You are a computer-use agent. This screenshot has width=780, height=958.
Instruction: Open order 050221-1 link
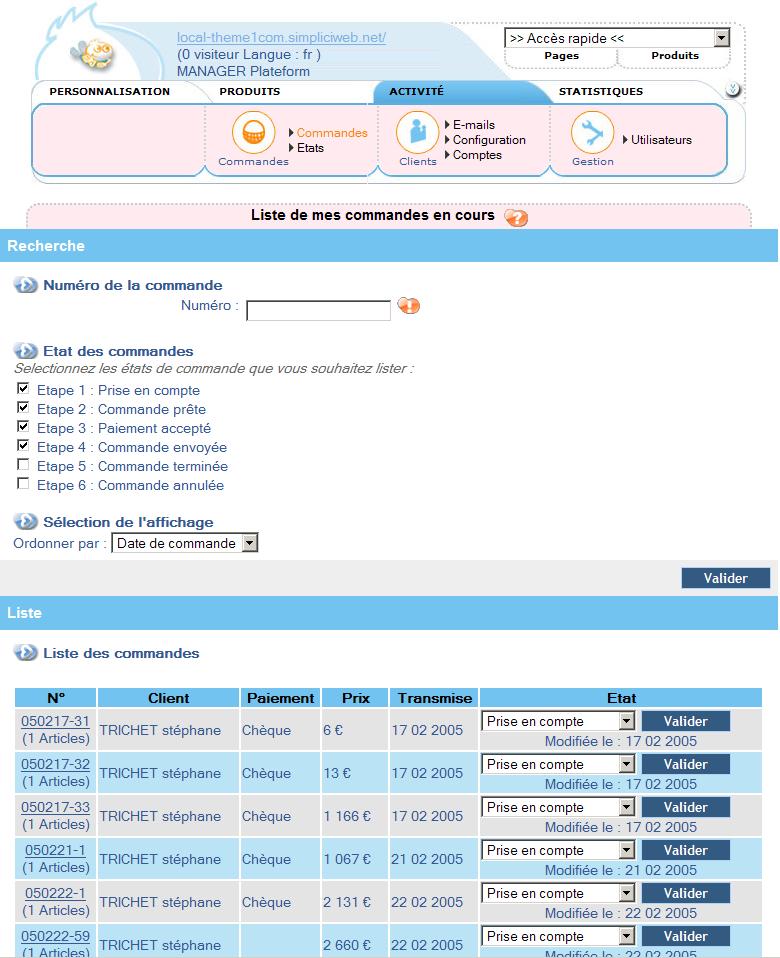[x=56, y=850]
